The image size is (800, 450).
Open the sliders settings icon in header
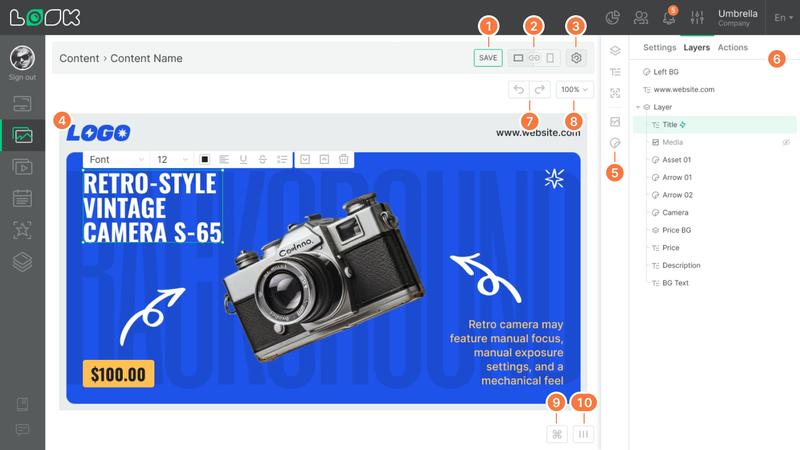pos(697,17)
